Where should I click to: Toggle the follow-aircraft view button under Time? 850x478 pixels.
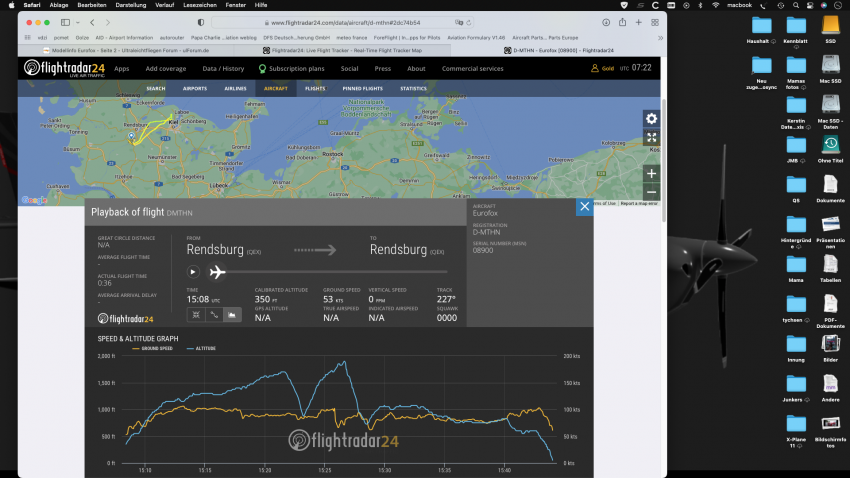(x=196, y=315)
